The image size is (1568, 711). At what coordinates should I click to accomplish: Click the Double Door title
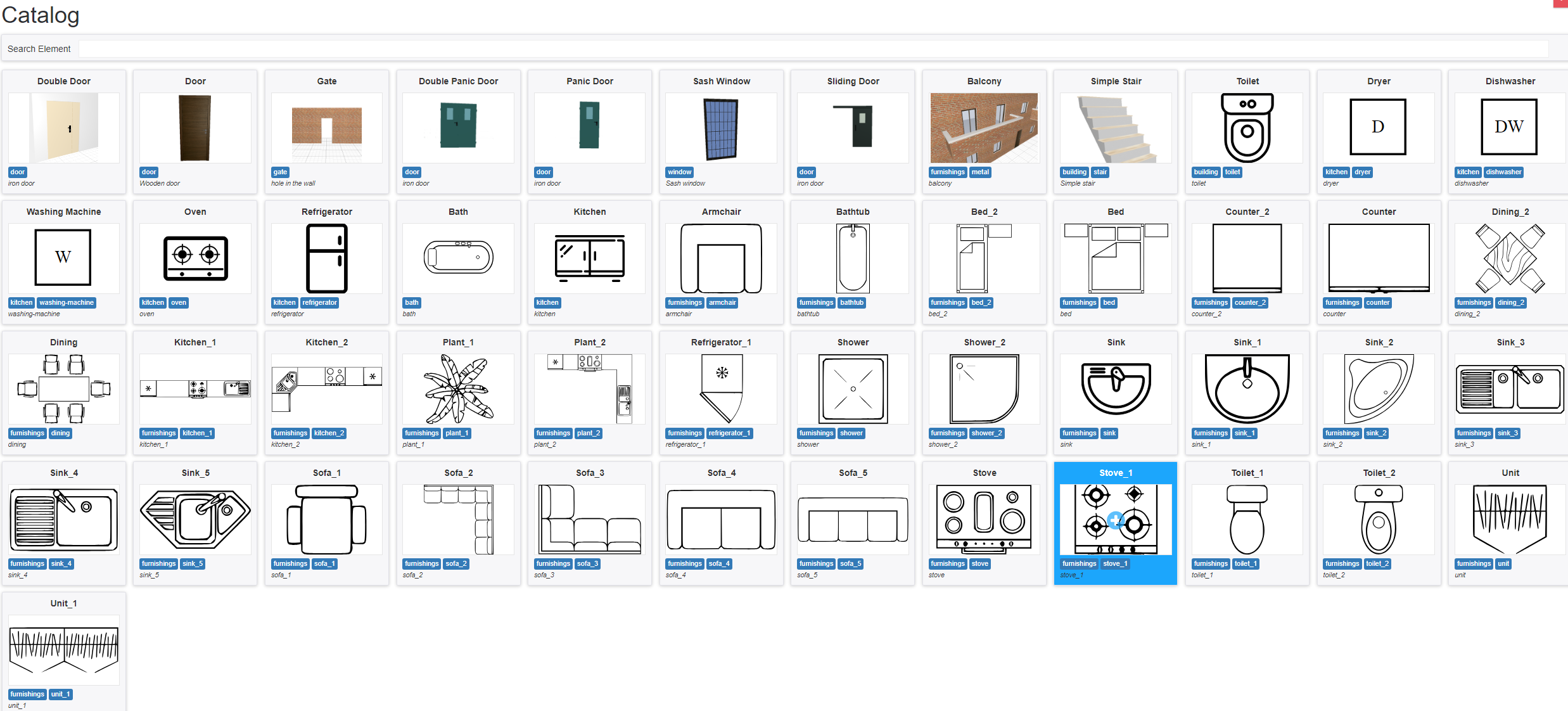(x=63, y=81)
